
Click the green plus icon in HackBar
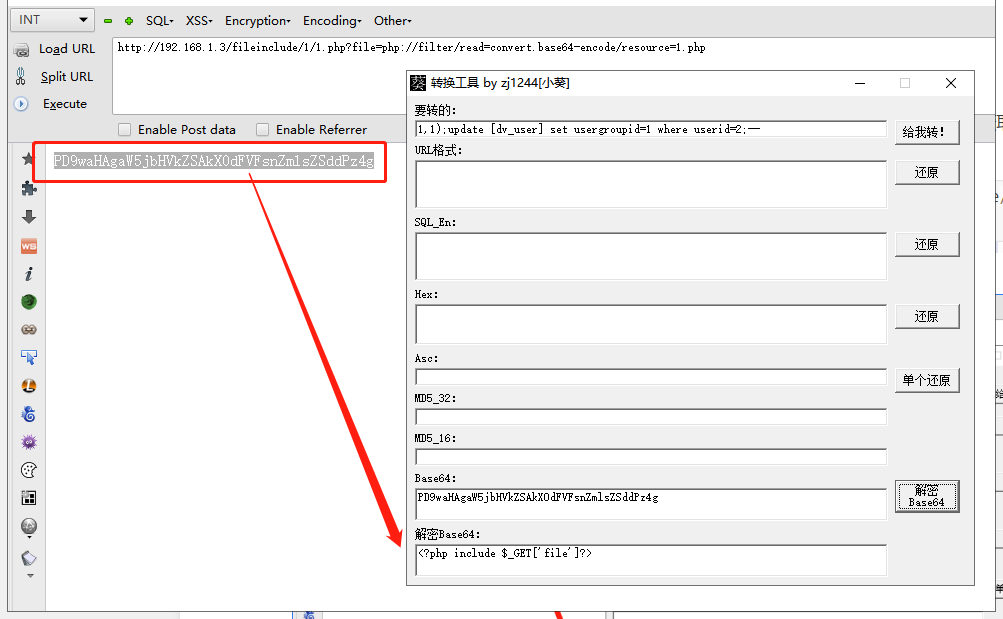pyautogui.click(x=129, y=21)
